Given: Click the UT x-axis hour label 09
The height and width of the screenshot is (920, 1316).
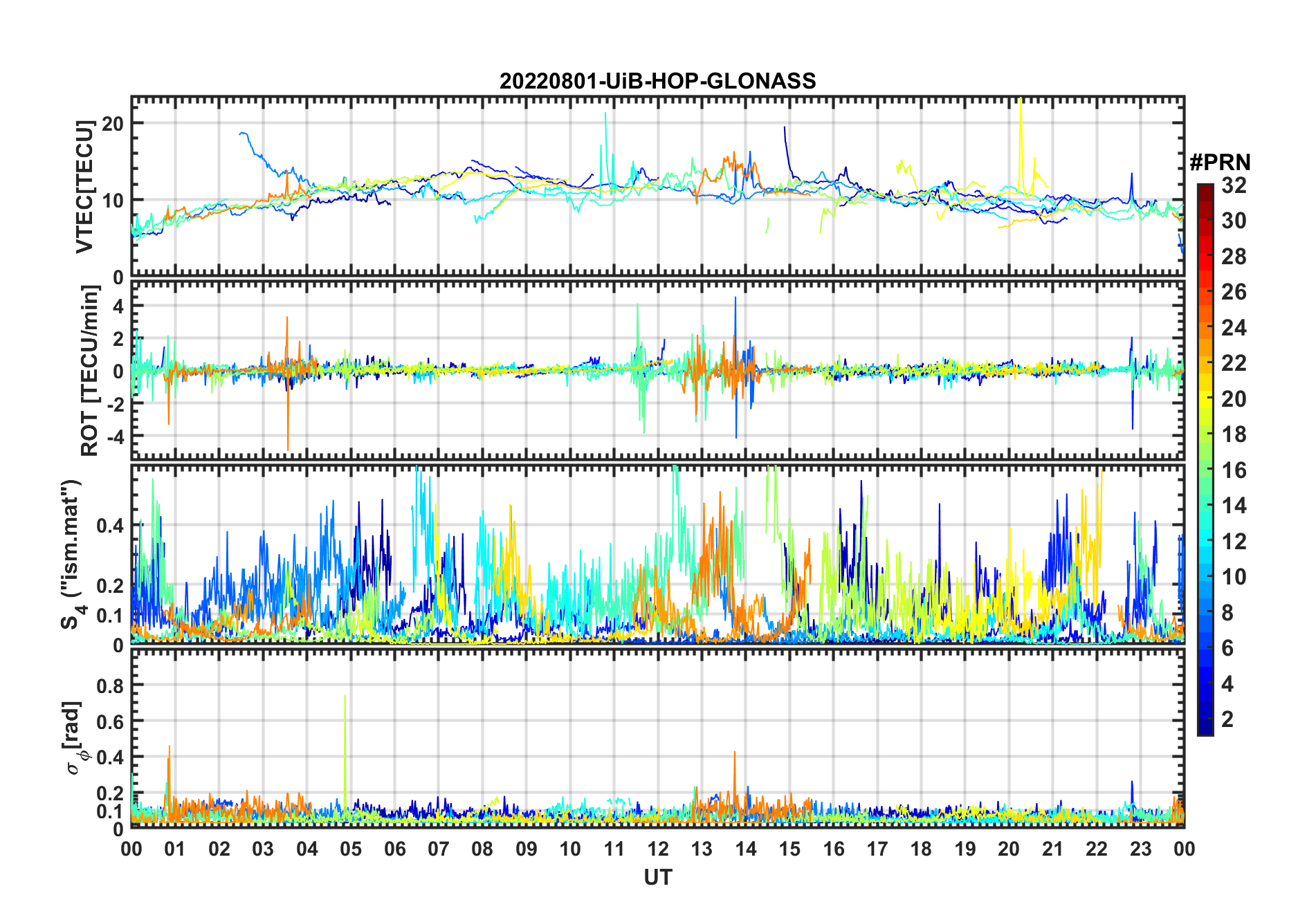Looking at the screenshot, I should (x=527, y=849).
